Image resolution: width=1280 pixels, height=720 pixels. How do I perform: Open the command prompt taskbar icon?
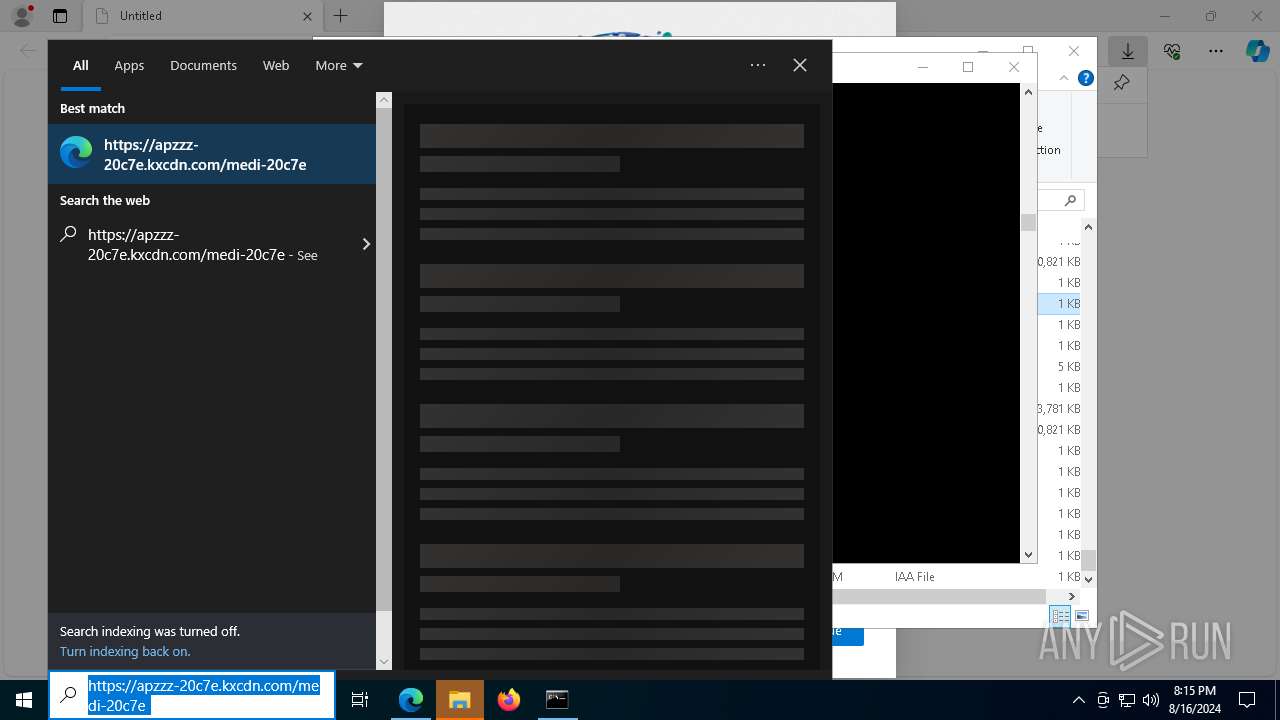click(x=557, y=700)
